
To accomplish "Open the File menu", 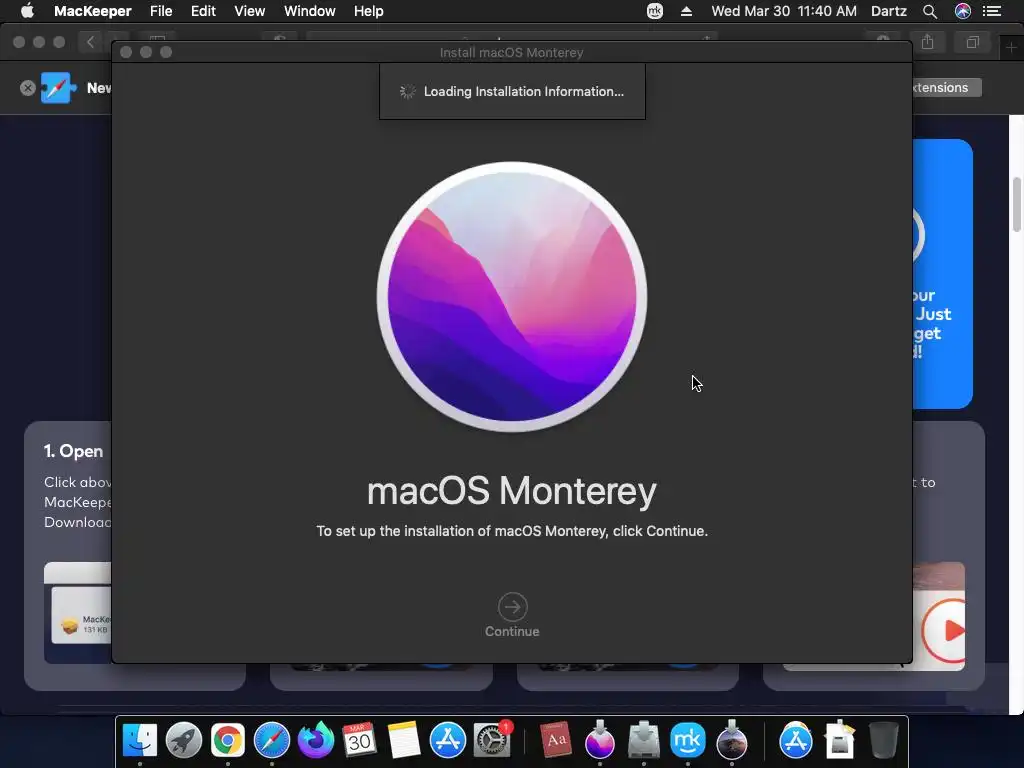I will point(161,11).
